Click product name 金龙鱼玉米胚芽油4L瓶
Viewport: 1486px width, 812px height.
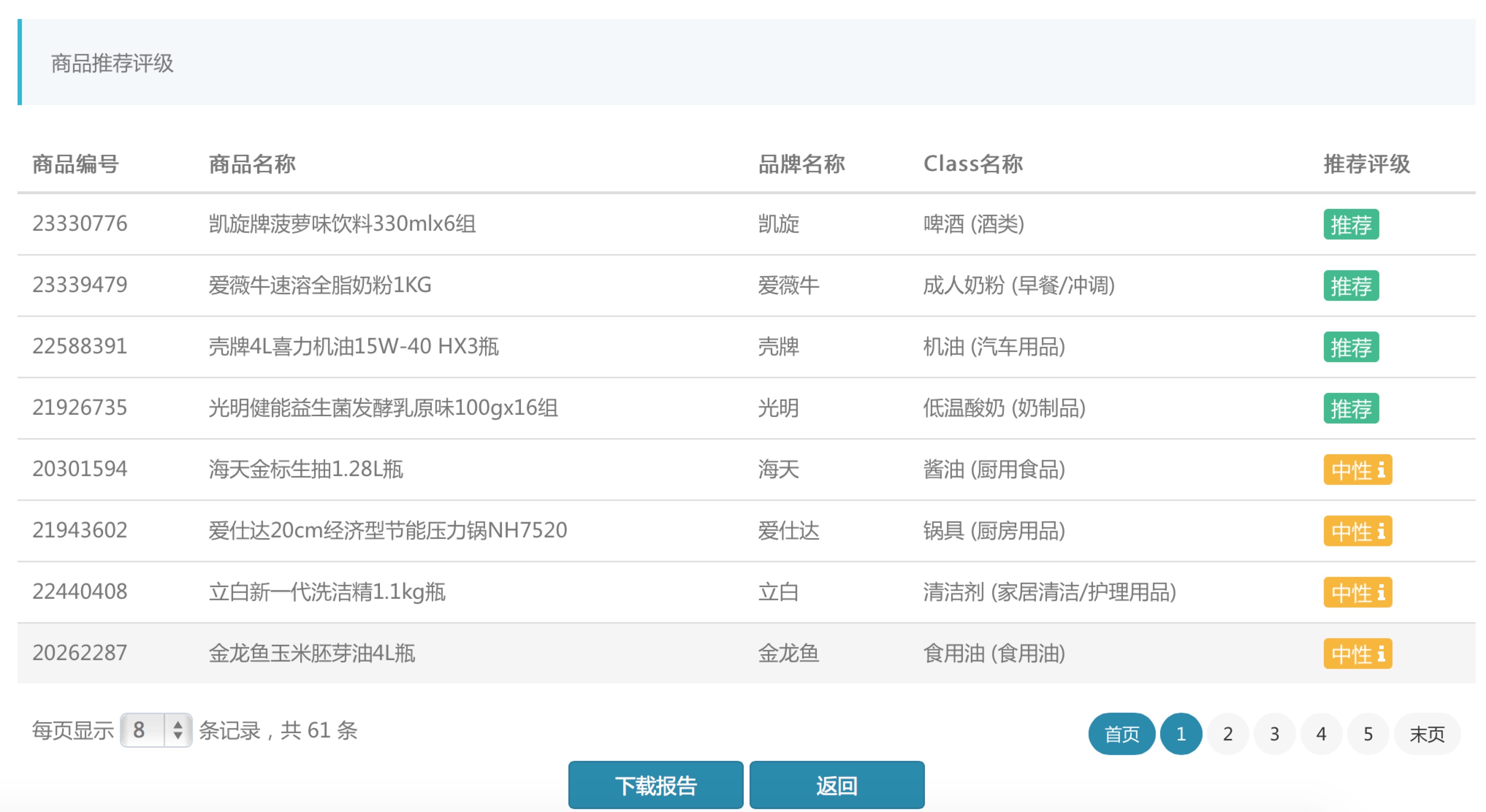click(x=312, y=653)
